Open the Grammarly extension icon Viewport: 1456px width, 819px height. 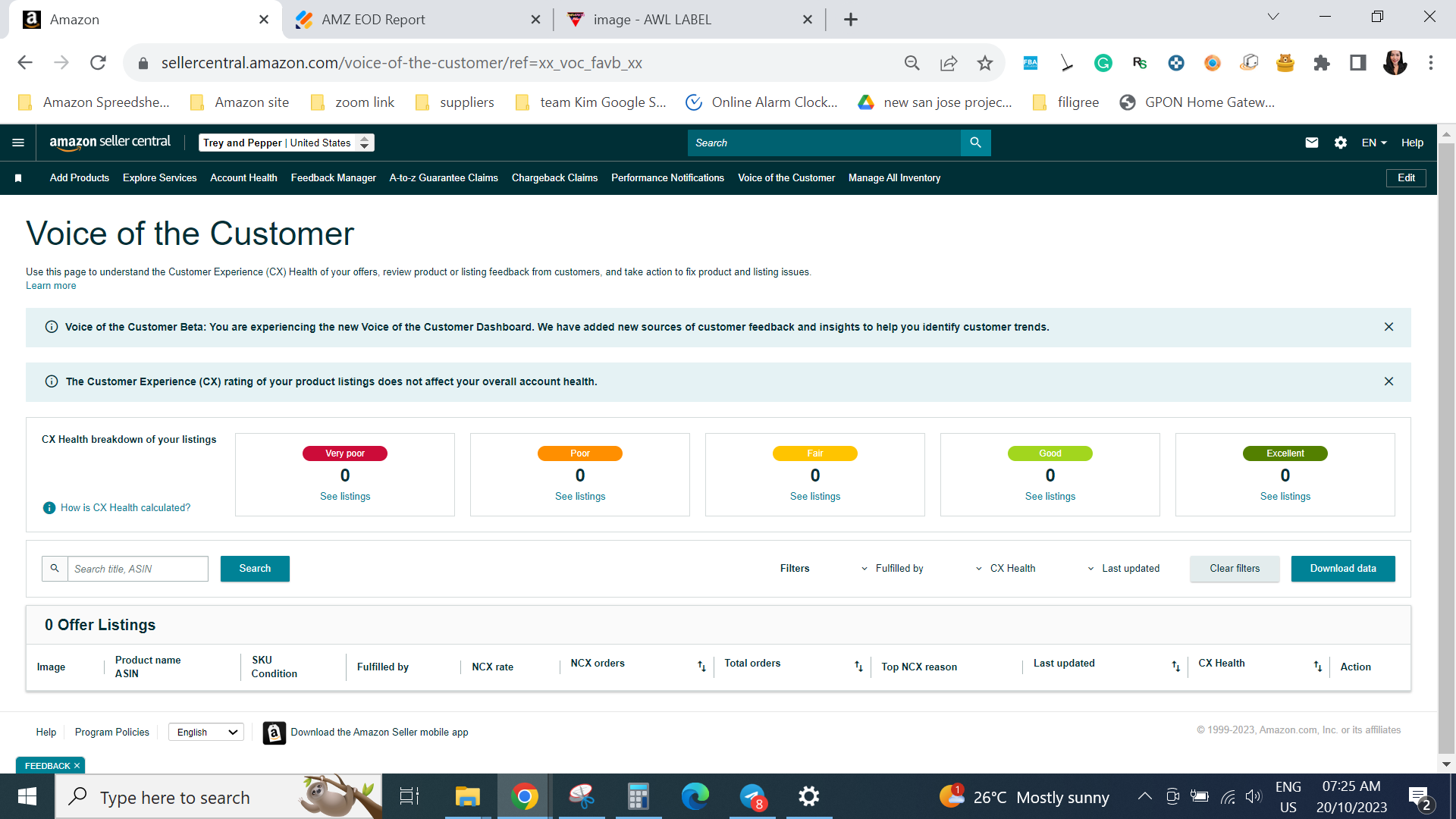(x=1103, y=63)
